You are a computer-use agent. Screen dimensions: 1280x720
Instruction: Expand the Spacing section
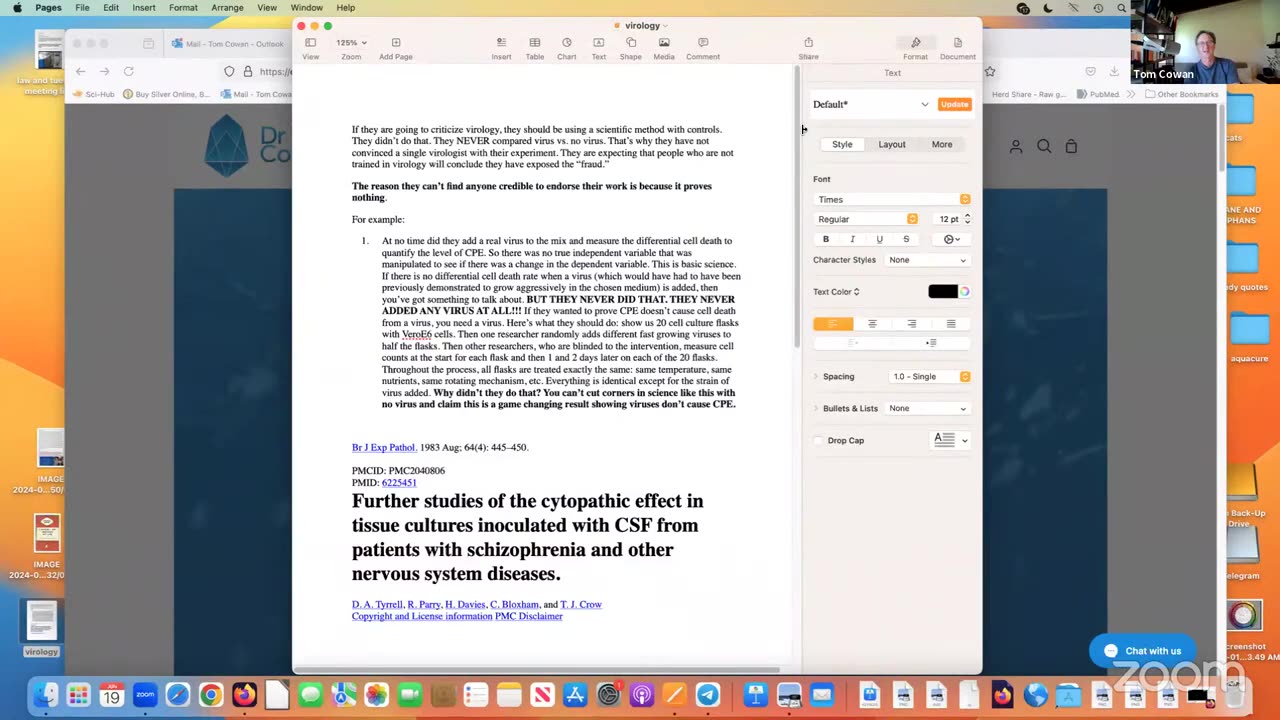[817, 377]
